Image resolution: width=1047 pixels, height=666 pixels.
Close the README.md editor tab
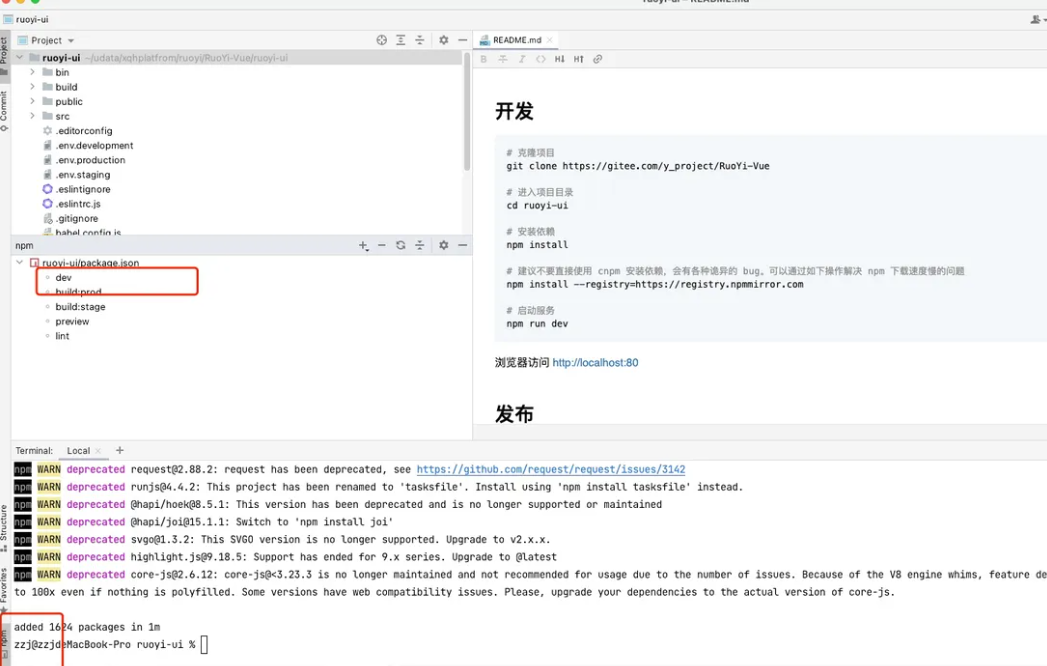[x=550, y=40]
